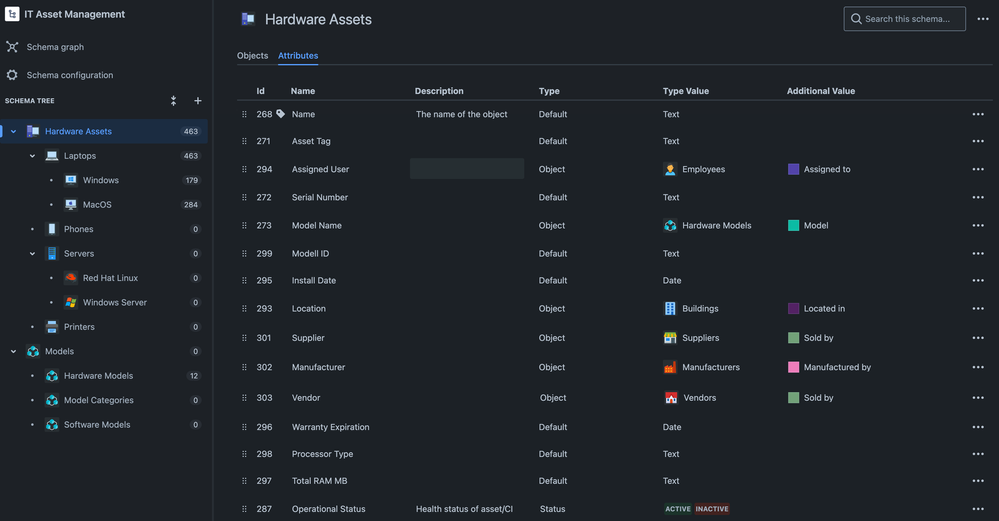999x521 pixels.
Task: Click Schema graph label
Action: 55,46
